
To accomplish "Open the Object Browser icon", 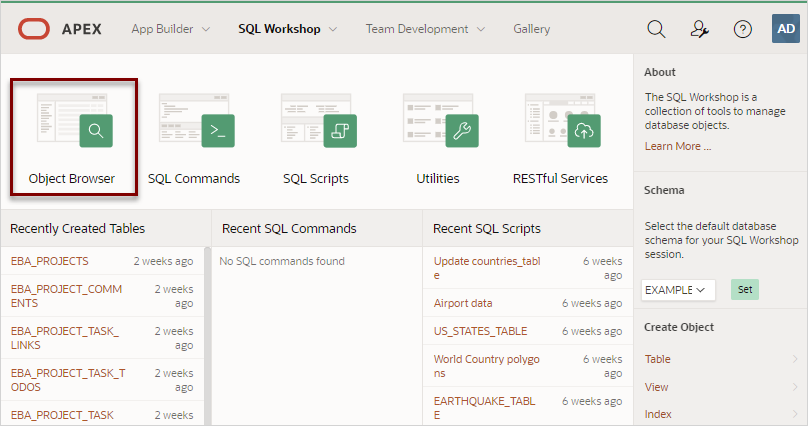I will pos(75,120).
